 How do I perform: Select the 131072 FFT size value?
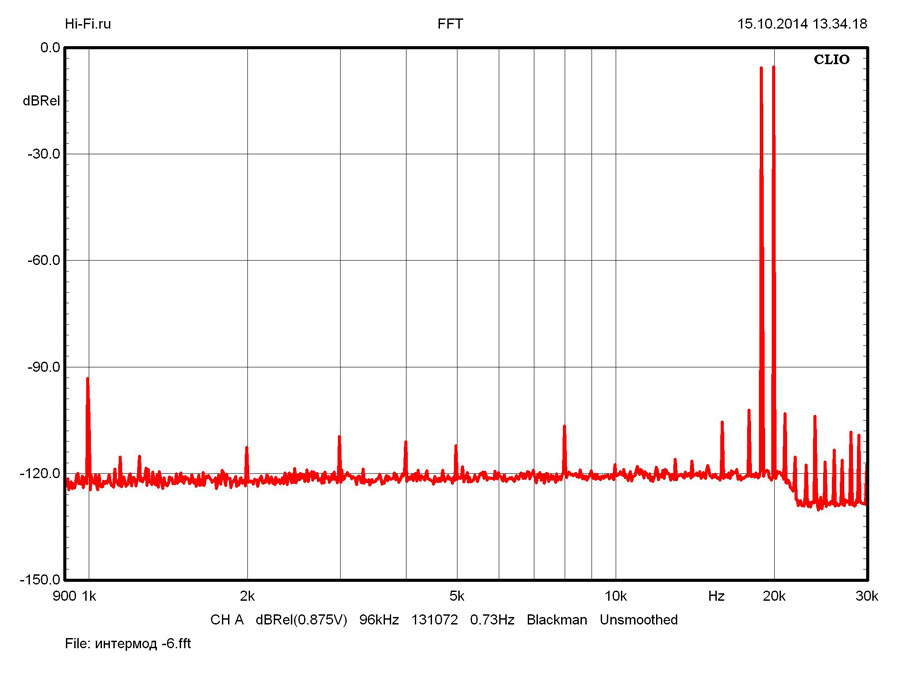(434, 620)
